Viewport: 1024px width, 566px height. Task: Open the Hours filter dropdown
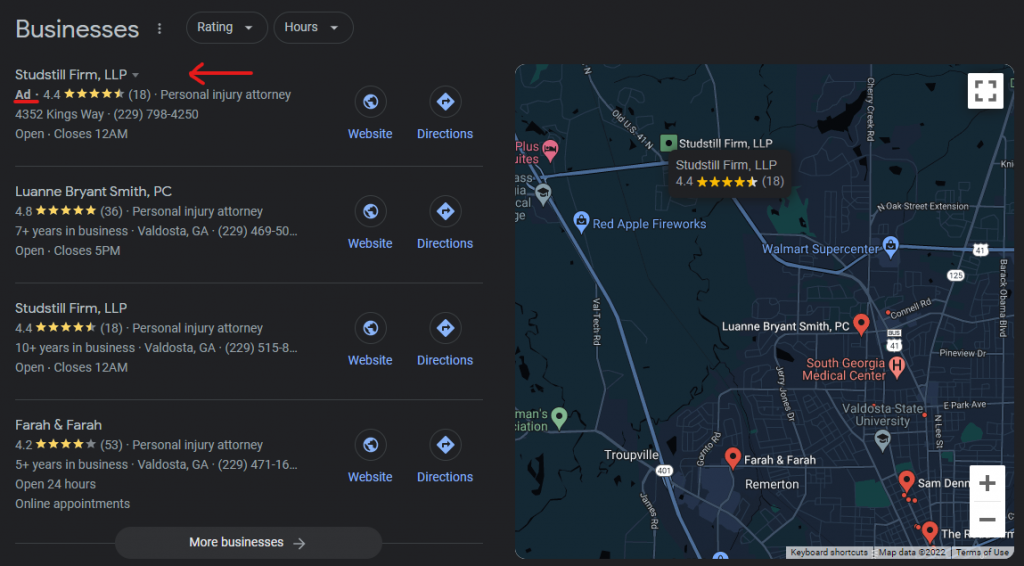click(x=313, y=27)
